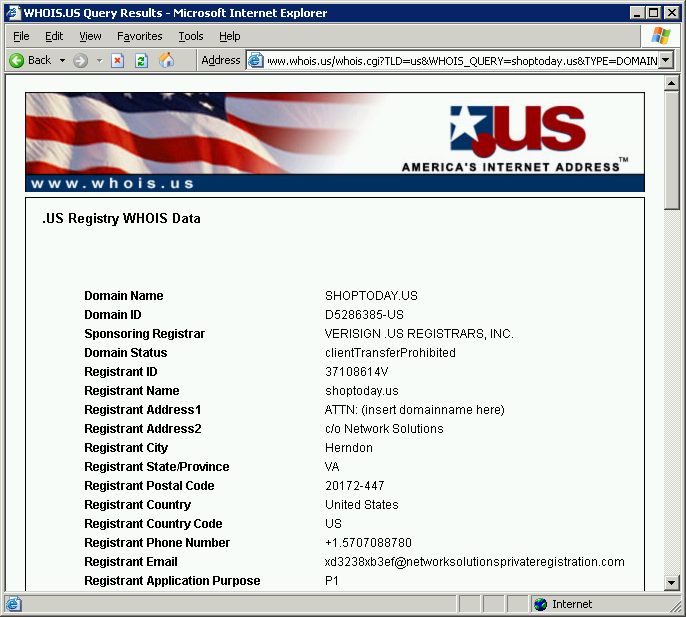Stop loading with the red X icon

tap(117, 60)
